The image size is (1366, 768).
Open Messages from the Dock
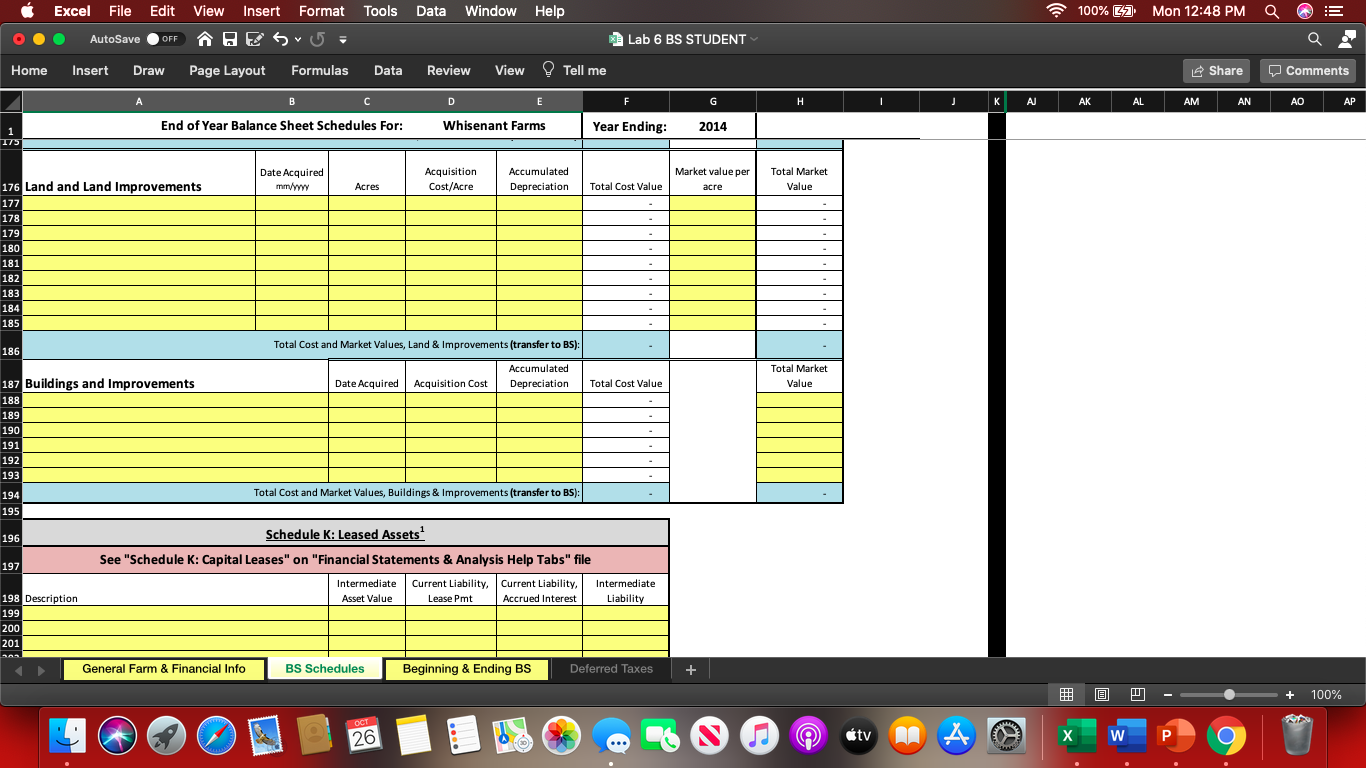pyautogui.click(x=611, y=736)
